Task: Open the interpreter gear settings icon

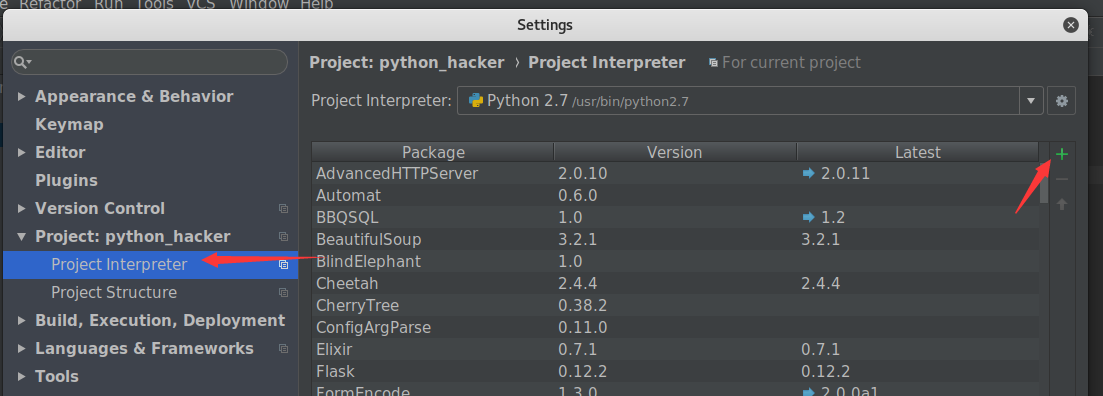Action: [1061, 101]
